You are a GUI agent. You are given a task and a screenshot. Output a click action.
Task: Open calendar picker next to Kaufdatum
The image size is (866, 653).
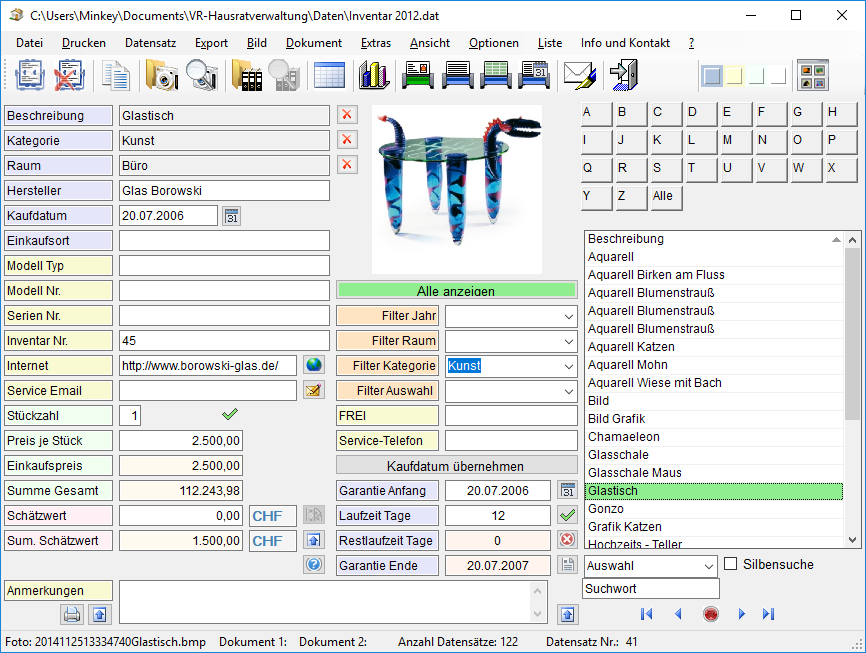[x=232, y=215]
